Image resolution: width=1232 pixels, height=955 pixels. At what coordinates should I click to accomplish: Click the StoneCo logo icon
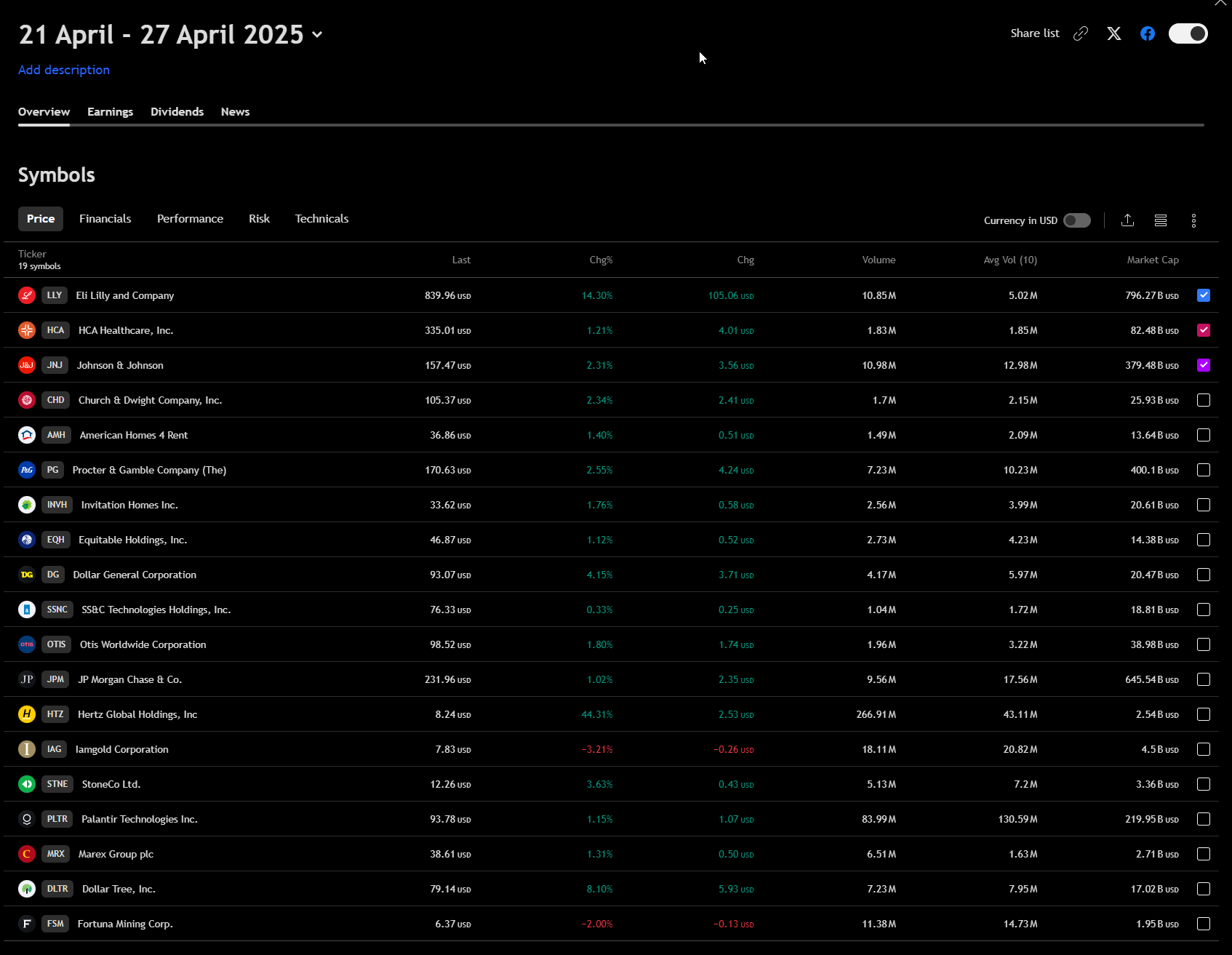tap(27, 784)
